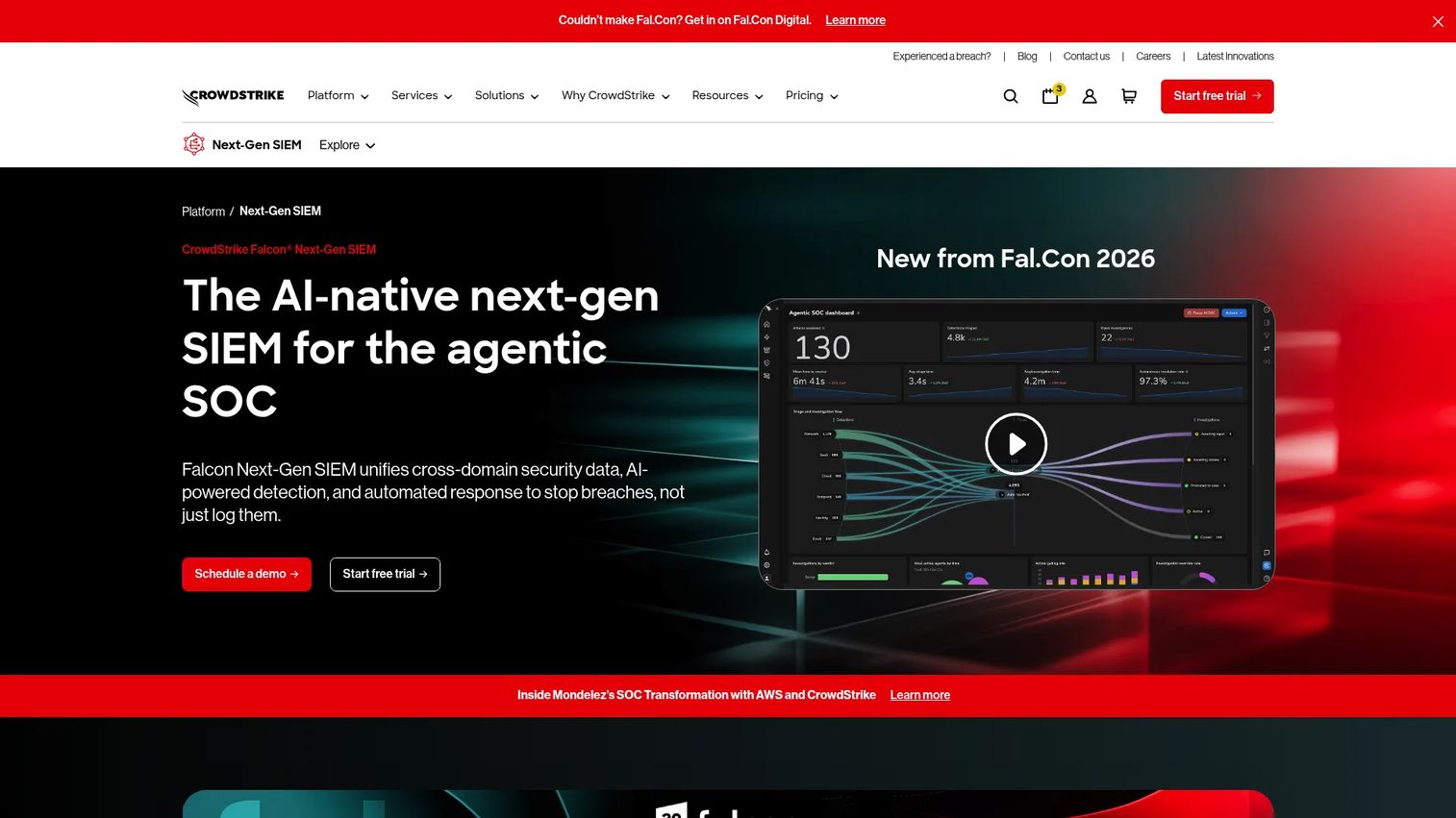Close the red Fal.Con announcement banner
1456x818 pixels.
click(x=1438, y=21)
